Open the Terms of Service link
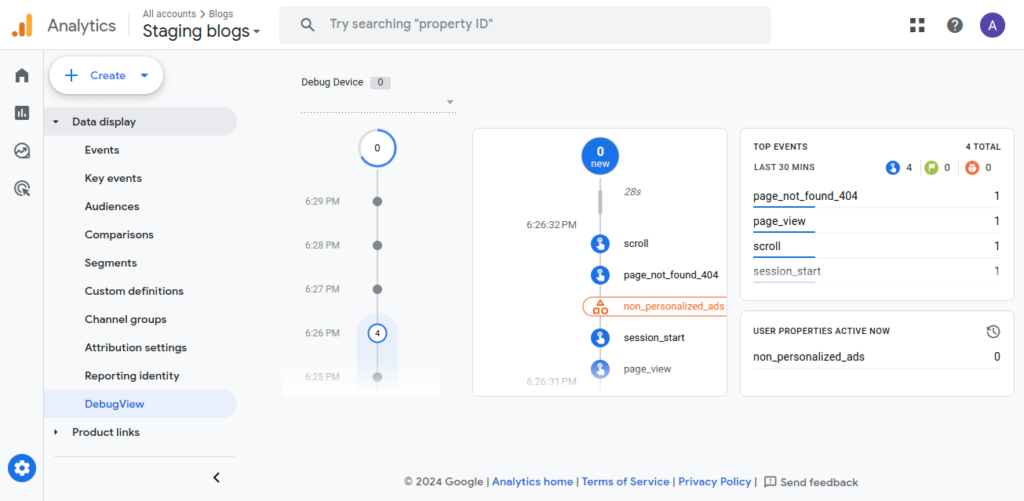This screenshot has height=501, width=1024. pyautogui.click(x=625, y=482)
